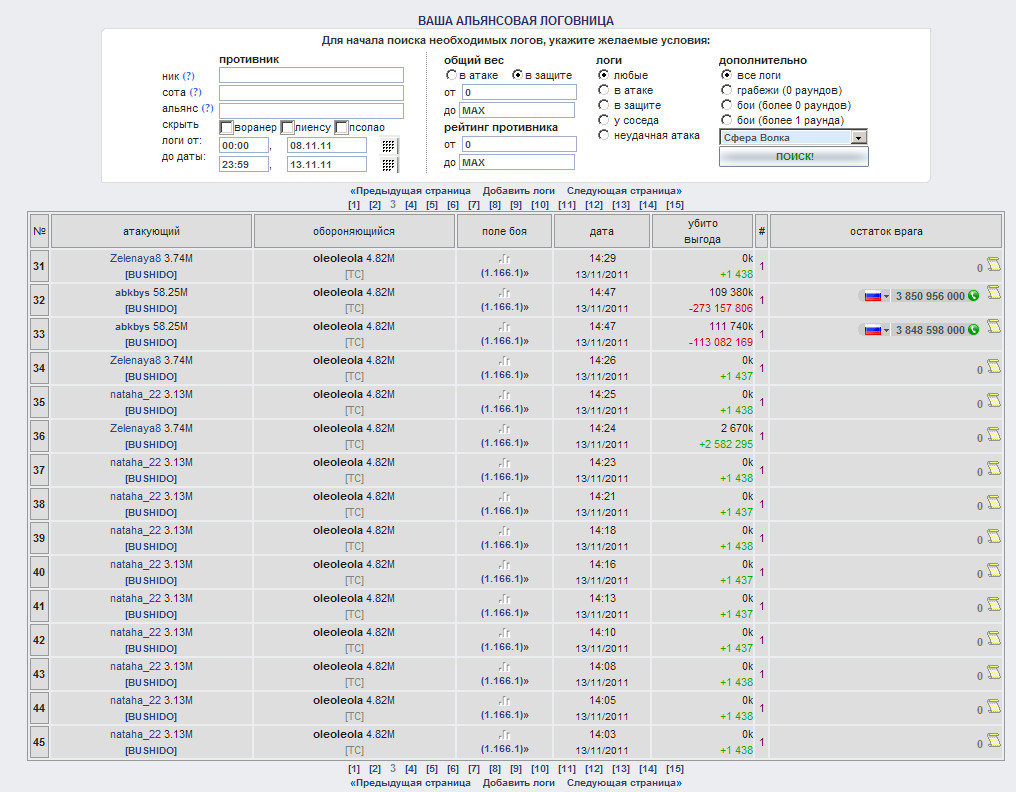Viewport: 1016px width, 792px height.
Task: Open Russian flag dropdown in row 32
Action: pyautogui.click(x=875, y=296)
